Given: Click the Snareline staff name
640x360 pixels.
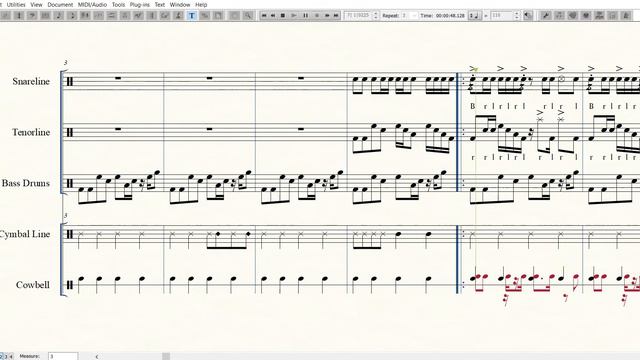Looking at the screenshot, I should pos(31,81).
